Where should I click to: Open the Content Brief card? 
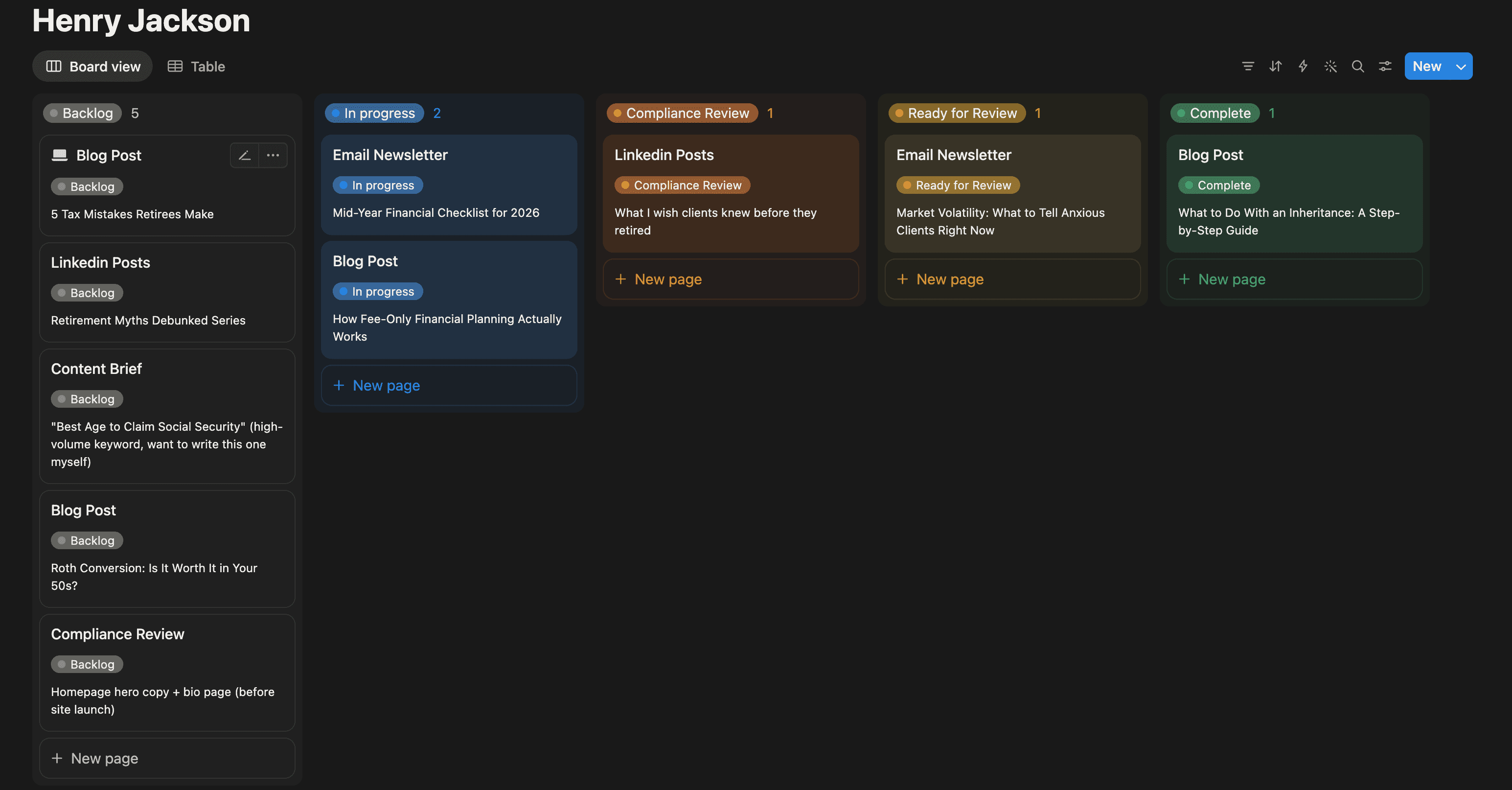pos(167,416)
